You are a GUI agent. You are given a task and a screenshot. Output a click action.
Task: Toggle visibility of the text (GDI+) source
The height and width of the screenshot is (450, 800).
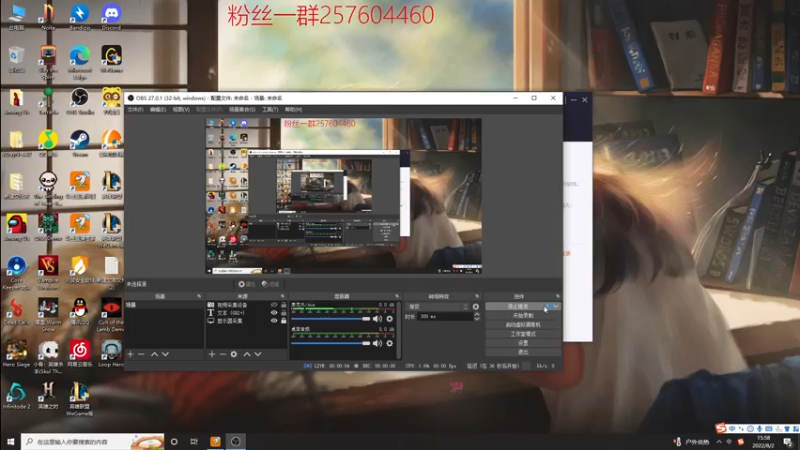(x=274, y=313)
